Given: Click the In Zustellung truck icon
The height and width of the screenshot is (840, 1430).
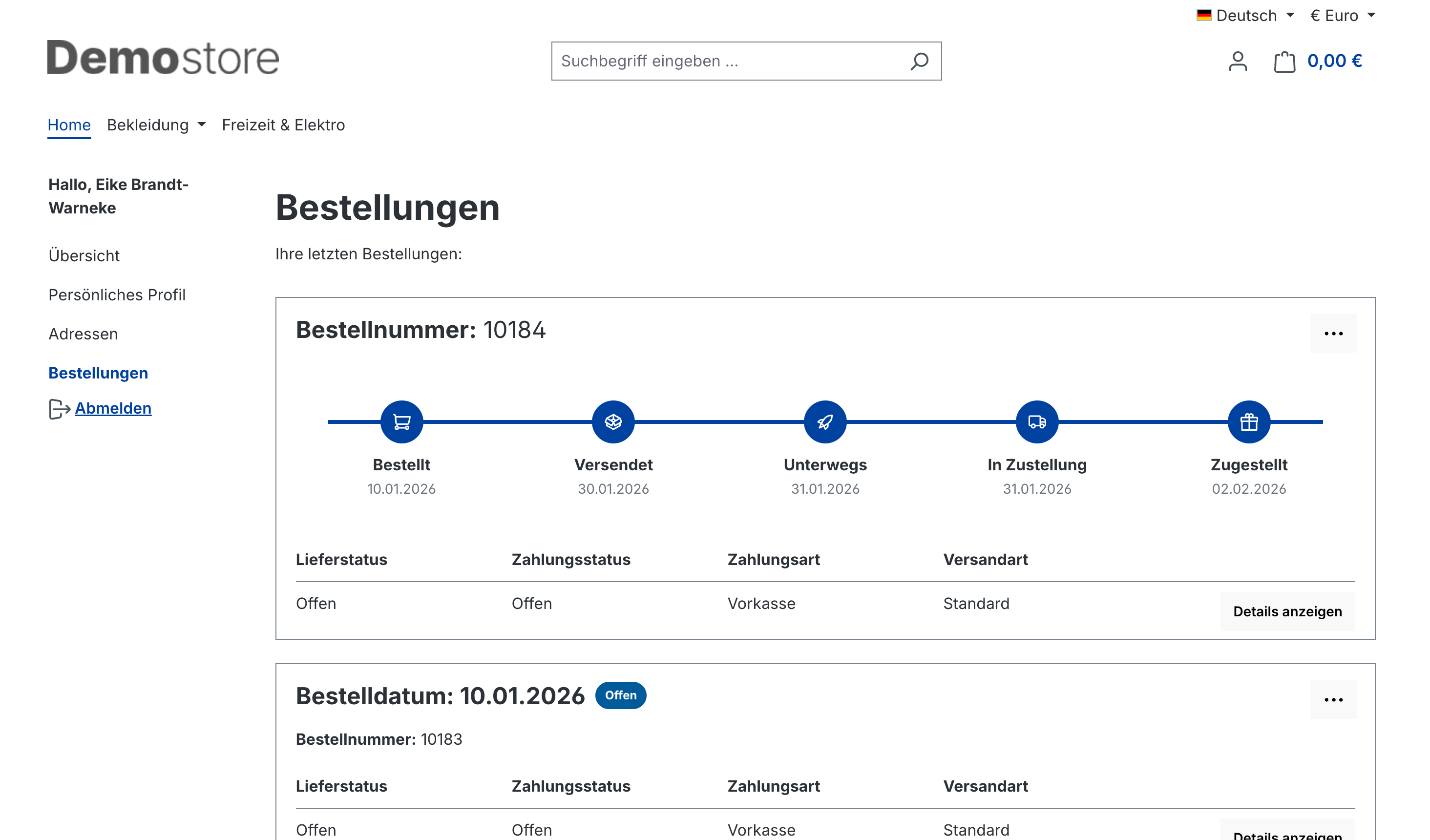Looking at the screenshot, I should point(1037,421).
